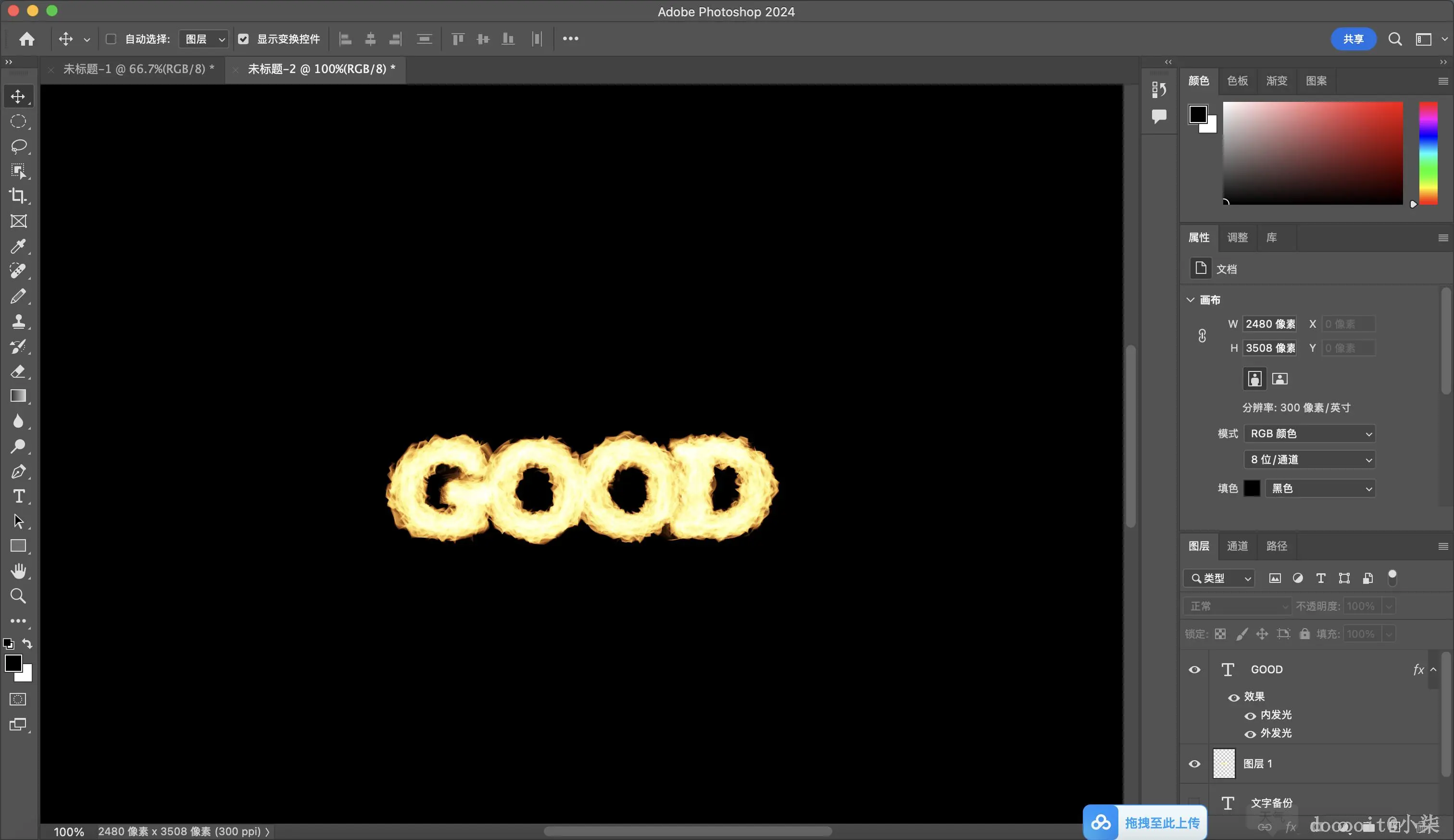1454x840 pixels.
Task: Collapse the 画布 section
Action: [1191, 300]
